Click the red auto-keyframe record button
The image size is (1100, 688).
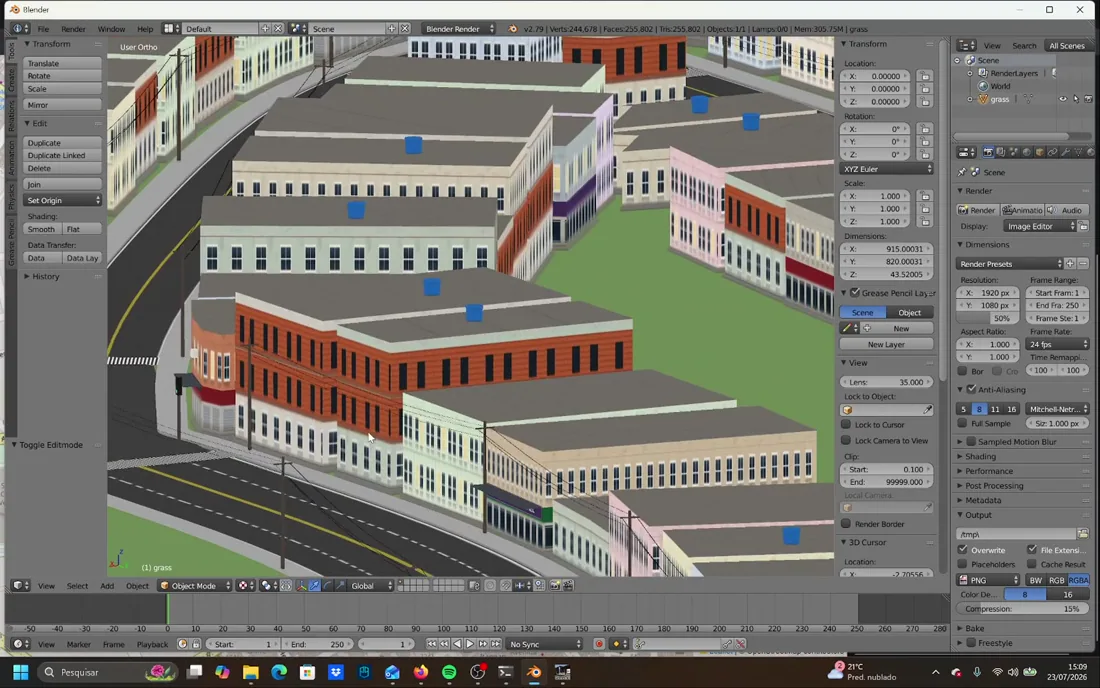coord(598,644)
